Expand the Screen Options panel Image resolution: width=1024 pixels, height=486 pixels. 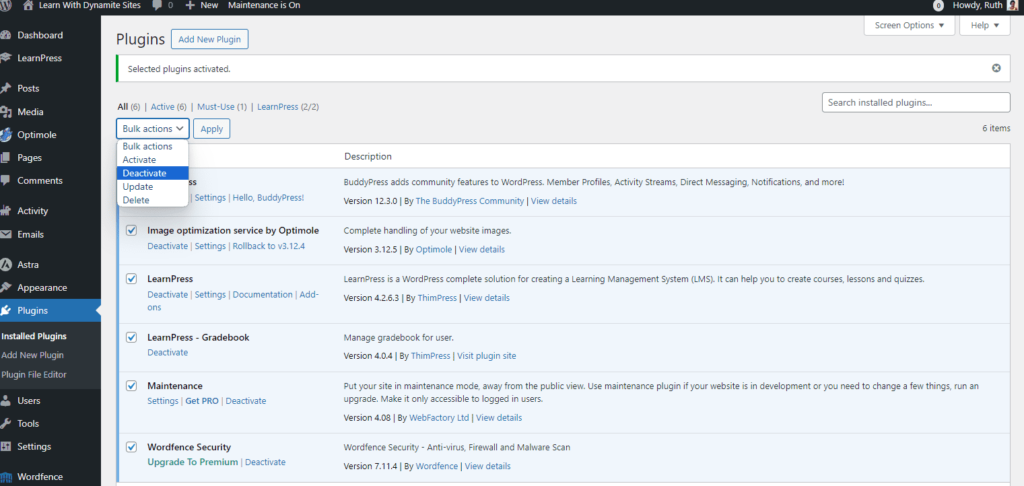click(908, 25)
